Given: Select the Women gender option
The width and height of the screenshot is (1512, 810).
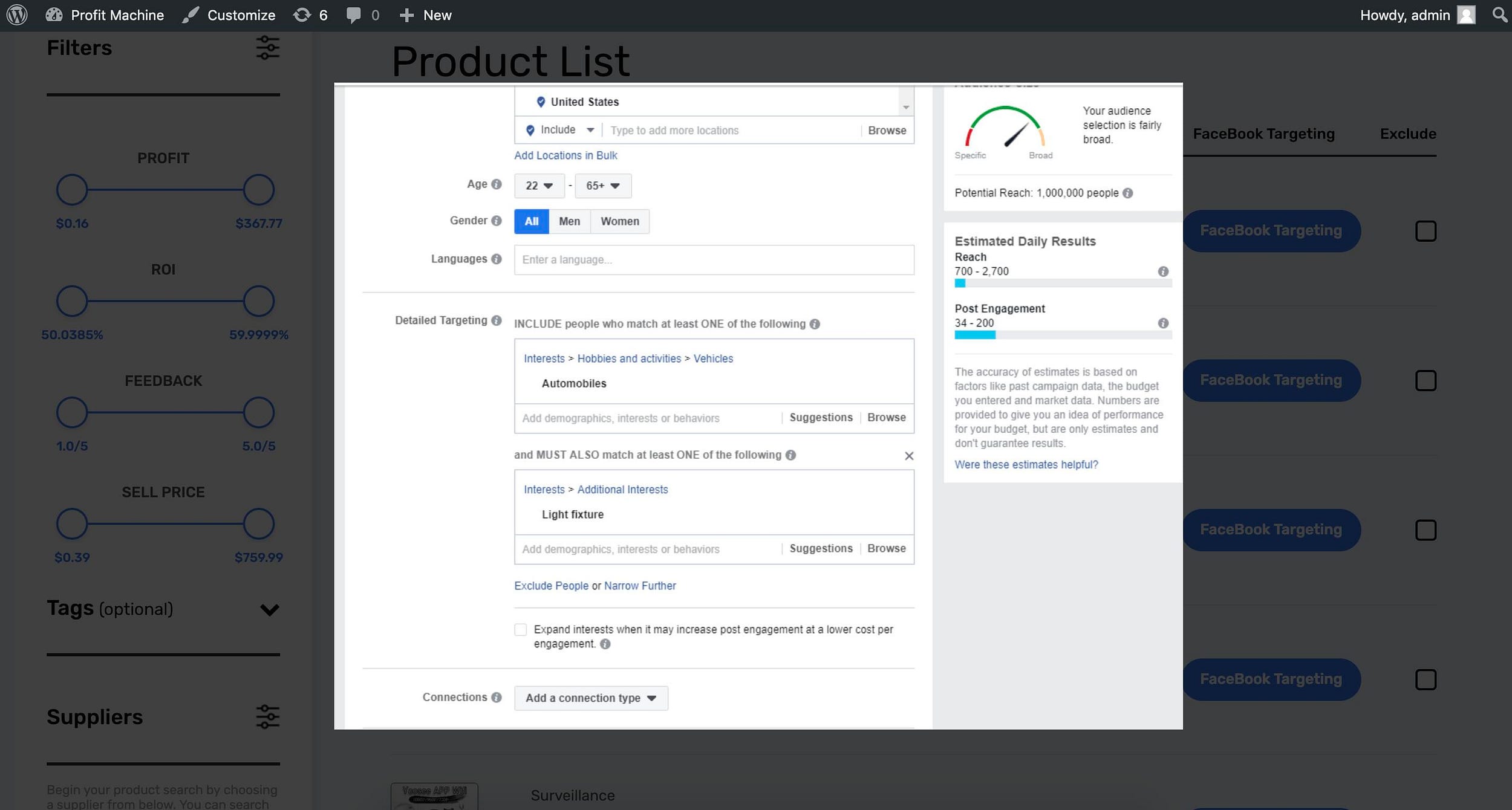Looking at the screenshot, I should 619,221.
